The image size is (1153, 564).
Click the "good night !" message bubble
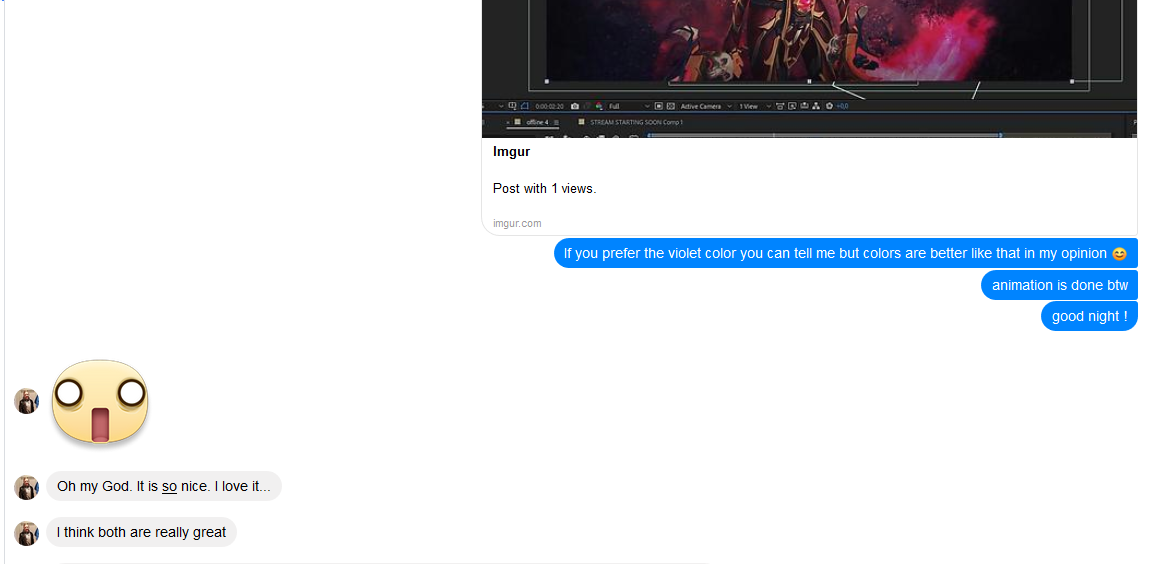coord(1089,316)
